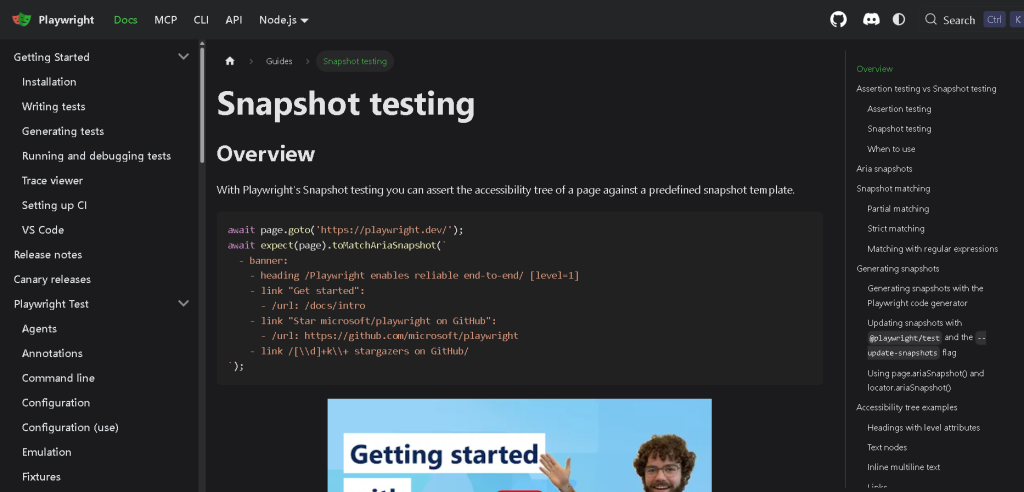Open Generating tests in the sidebar
The height and width of the screenshot is (492, 1024).
(x=63, y=131)
